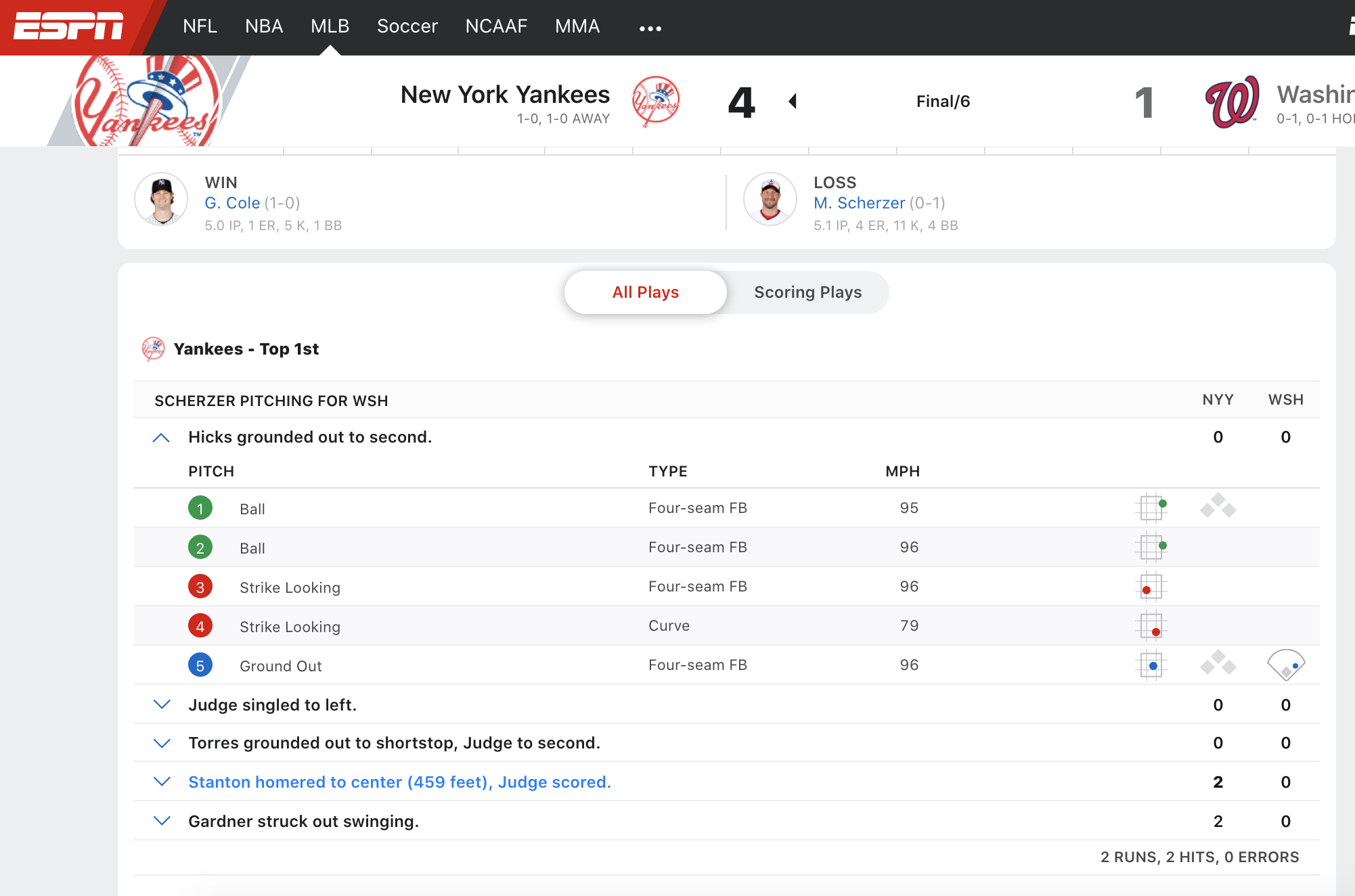Click G. Cole's headshot photo
The height and width of the screenshot is (896, 1355).
tap(161, 199)
